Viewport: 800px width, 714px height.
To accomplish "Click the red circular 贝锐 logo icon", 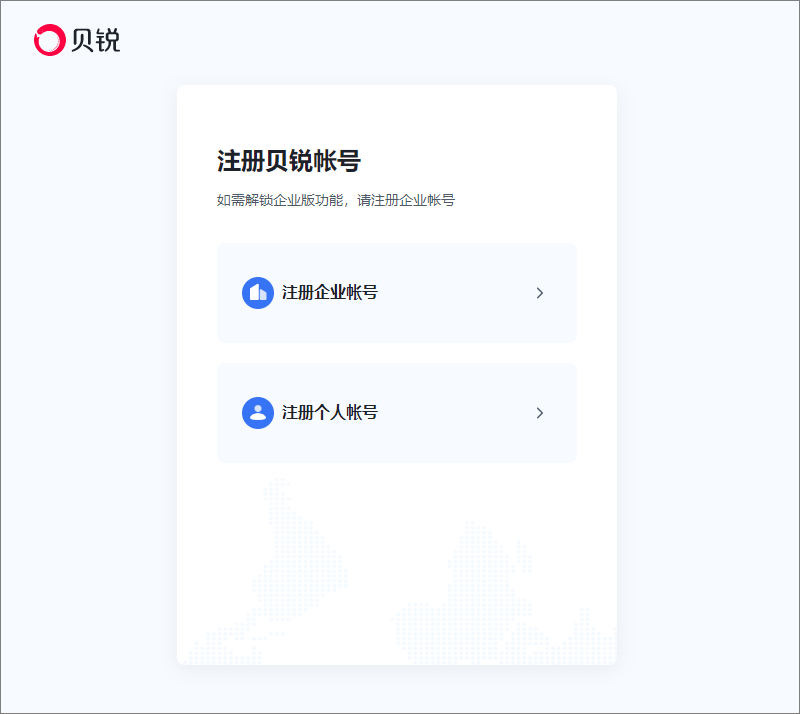I will (x=49, y=40).
